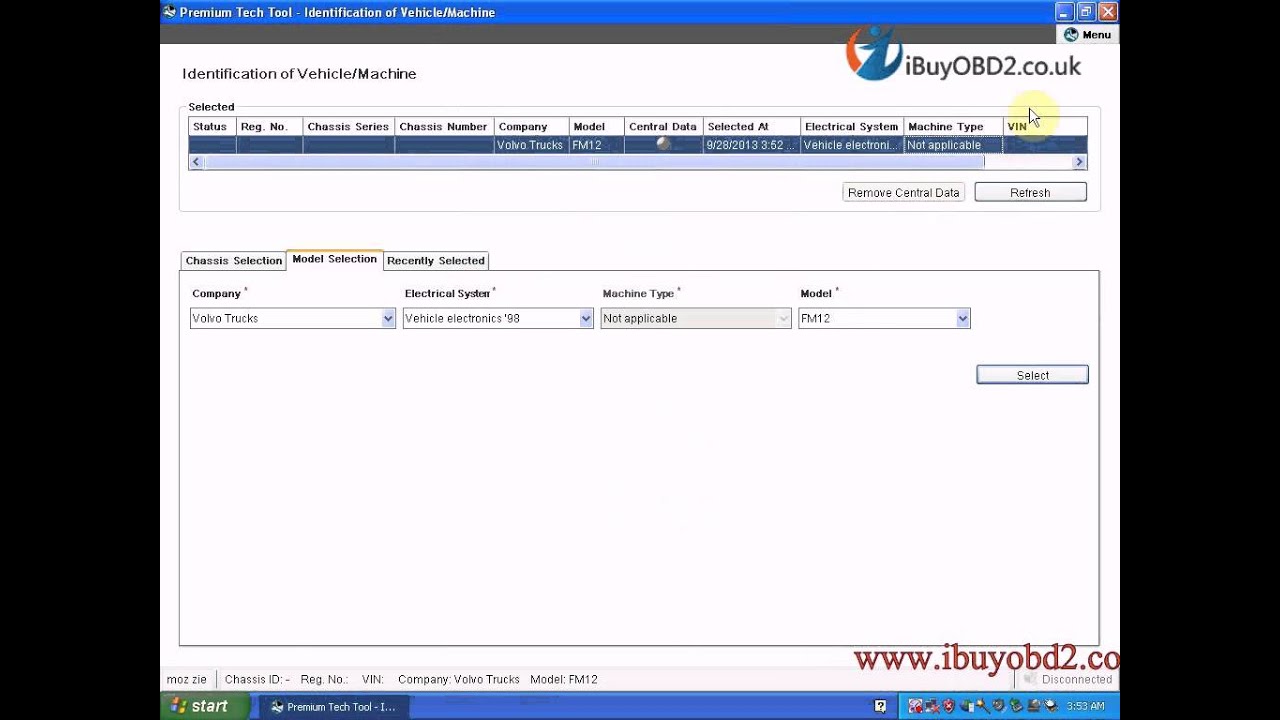Click the magic wand tray icon
The image size is (1280, 720).
pos(983,706)
